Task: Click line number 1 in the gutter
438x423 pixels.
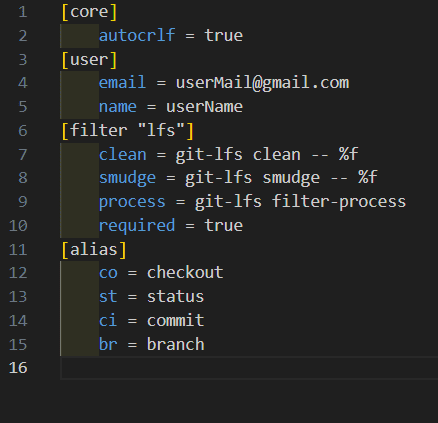Action: click(x=23, y=12)
